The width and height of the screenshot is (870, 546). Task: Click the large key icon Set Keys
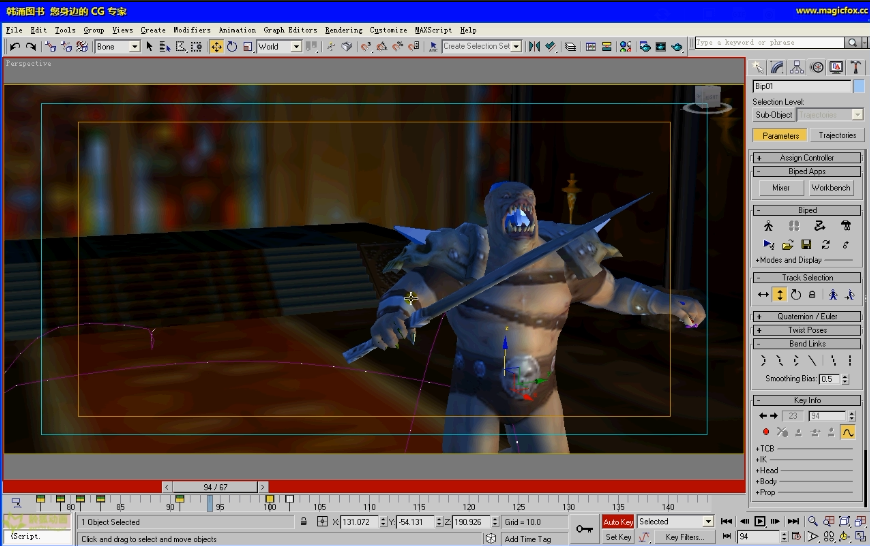point(584,529)
